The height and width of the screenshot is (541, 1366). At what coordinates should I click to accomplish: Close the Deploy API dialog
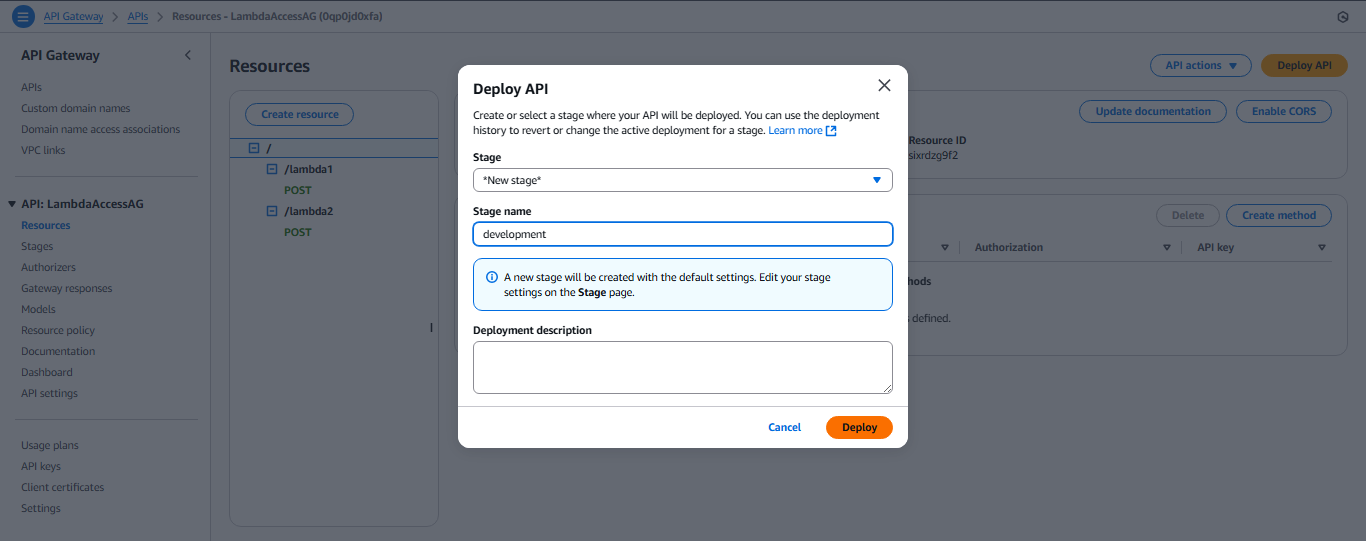pos(884,86)
